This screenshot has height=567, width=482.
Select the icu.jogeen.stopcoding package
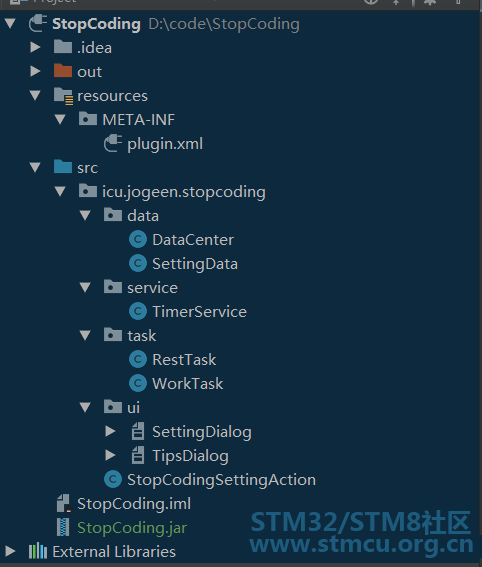[184, 192]
